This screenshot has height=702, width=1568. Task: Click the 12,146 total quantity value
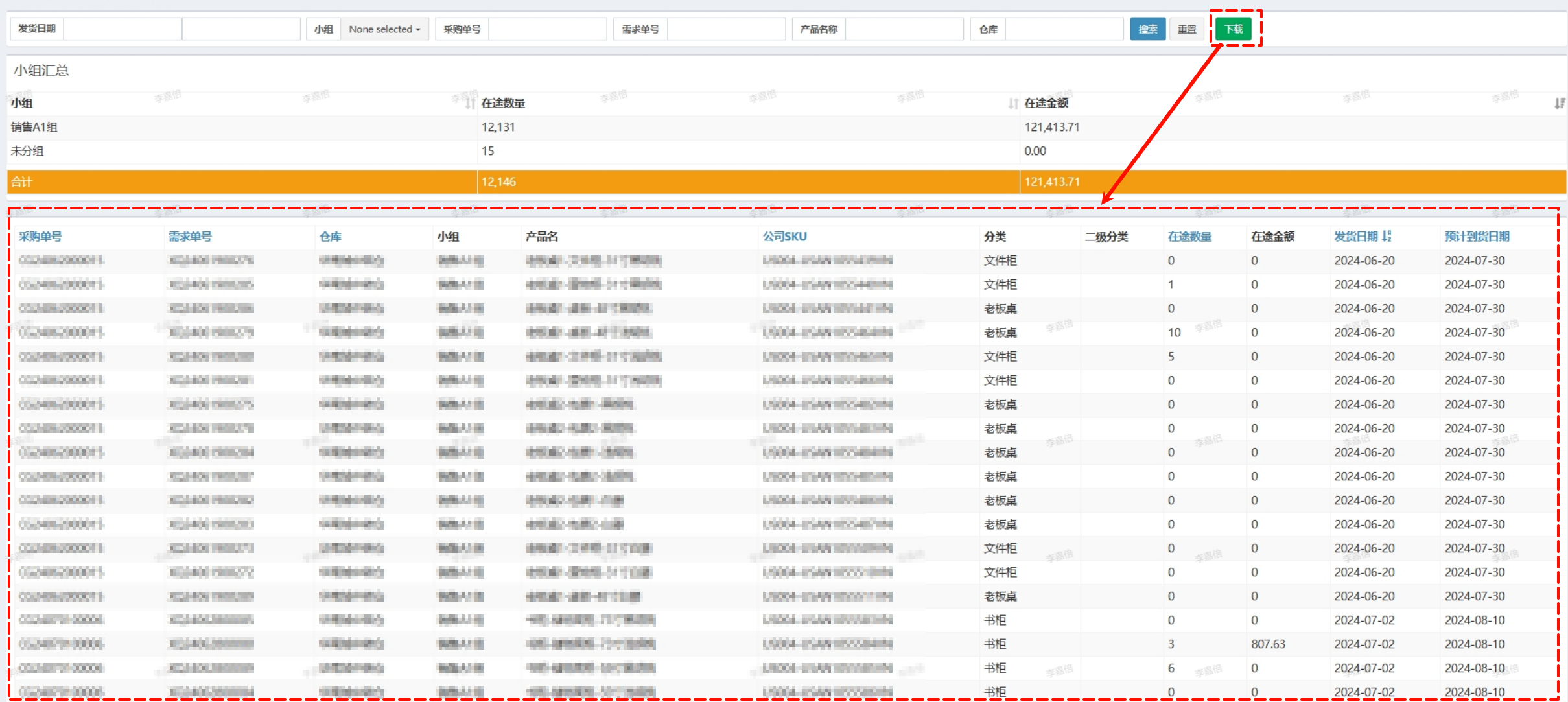click(x=498, y=182)
